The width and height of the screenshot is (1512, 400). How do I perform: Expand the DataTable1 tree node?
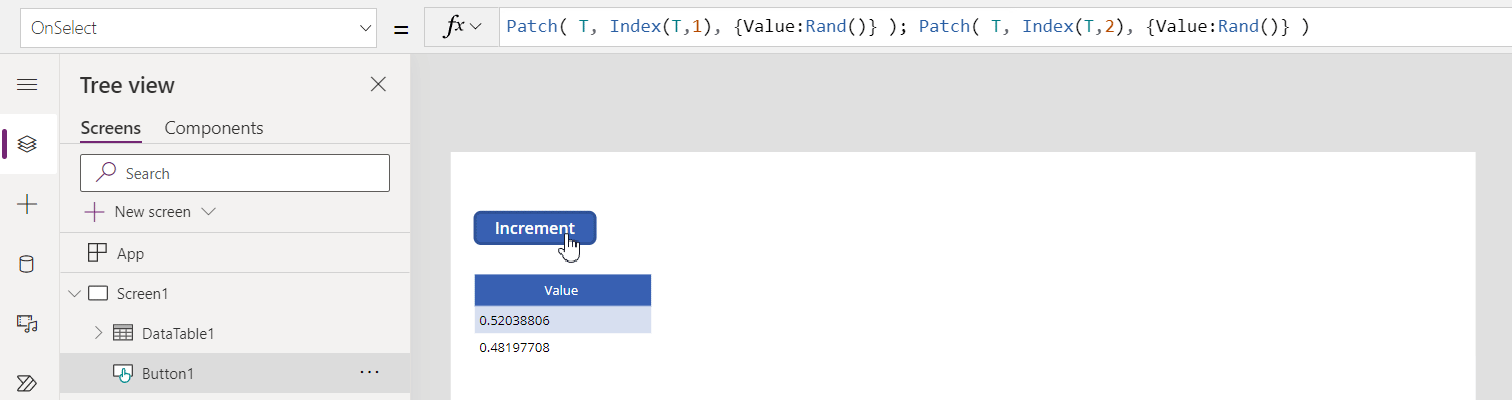coord(98,333)
